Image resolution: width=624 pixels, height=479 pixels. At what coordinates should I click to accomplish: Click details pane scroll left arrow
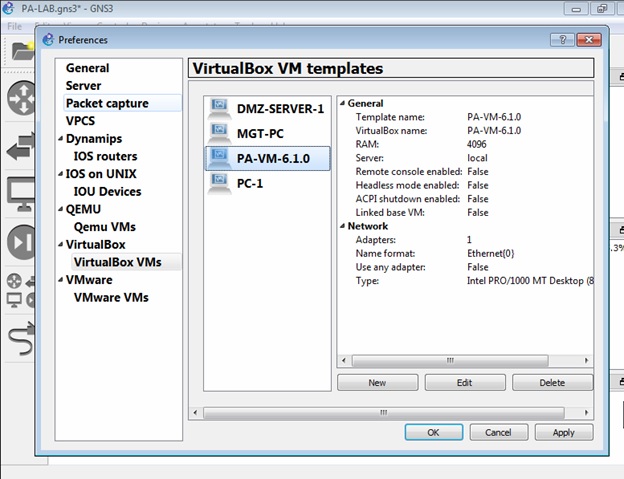click(x=344, y=360)
